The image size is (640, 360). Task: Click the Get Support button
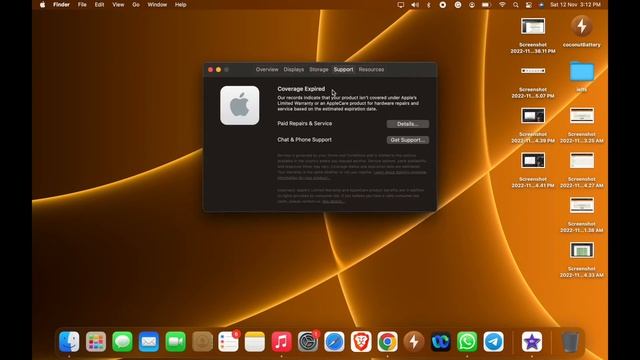408,140
